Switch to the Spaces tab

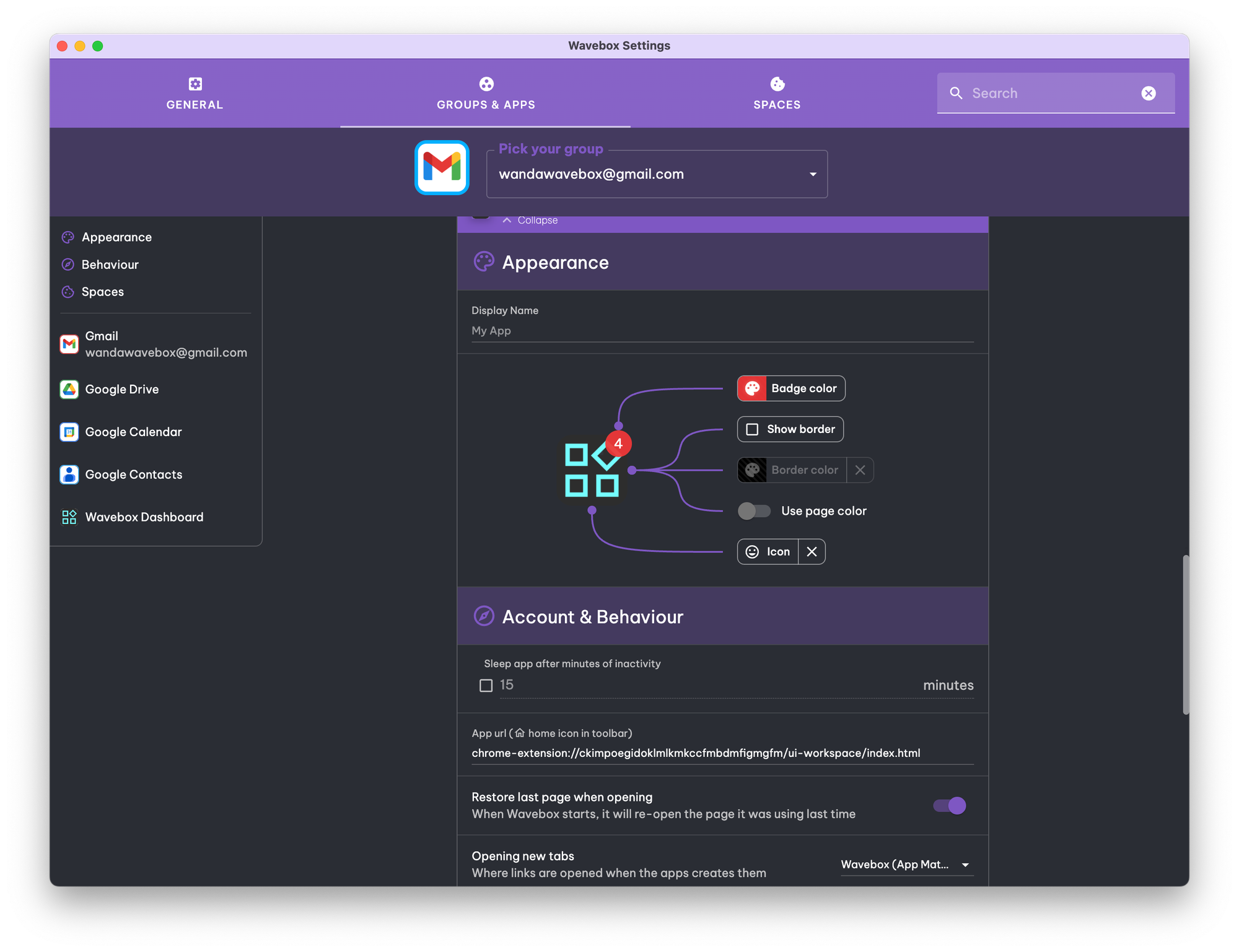pos(777,93)
